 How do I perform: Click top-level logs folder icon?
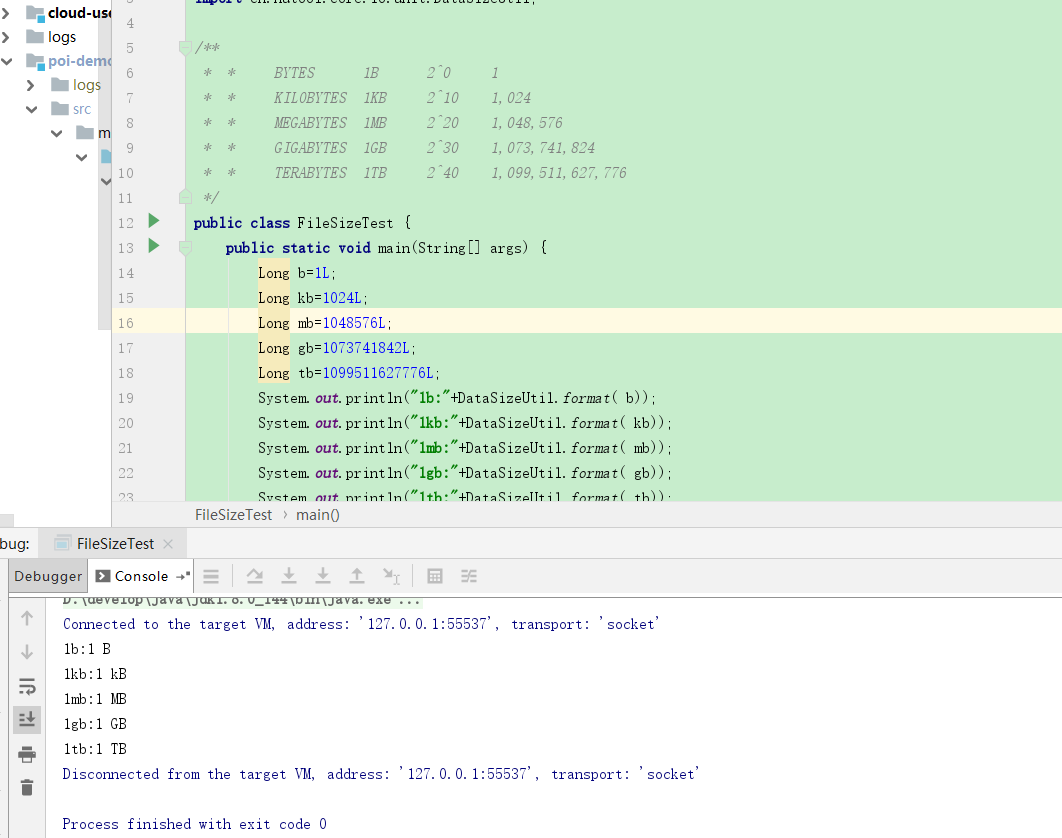click(x=35, y=37)
